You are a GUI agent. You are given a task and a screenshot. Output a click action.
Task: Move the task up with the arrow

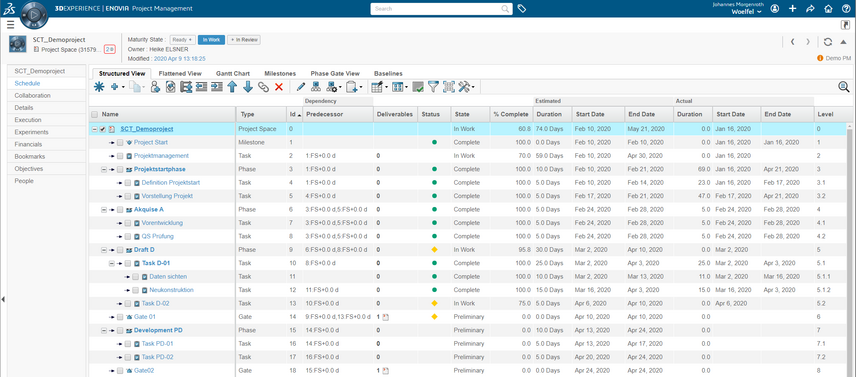232,87
